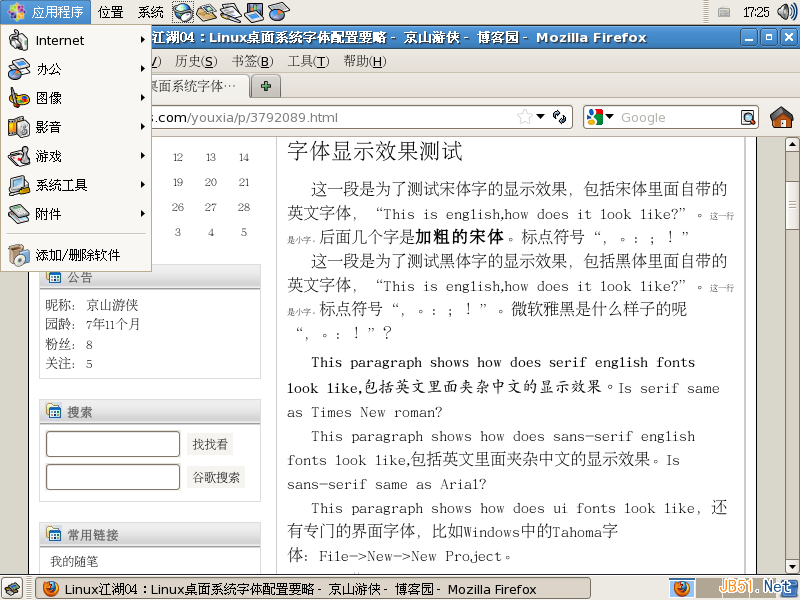The width and height of the screenshot is (800, 600).
Task: Click the page scrollbar up arrow
Action: 791,144
